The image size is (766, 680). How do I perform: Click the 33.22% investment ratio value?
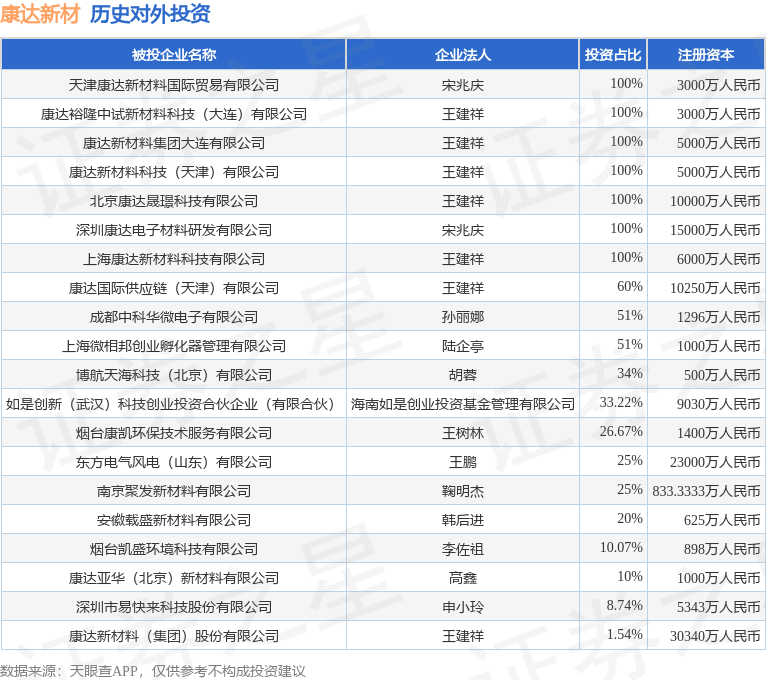point(621,402)
